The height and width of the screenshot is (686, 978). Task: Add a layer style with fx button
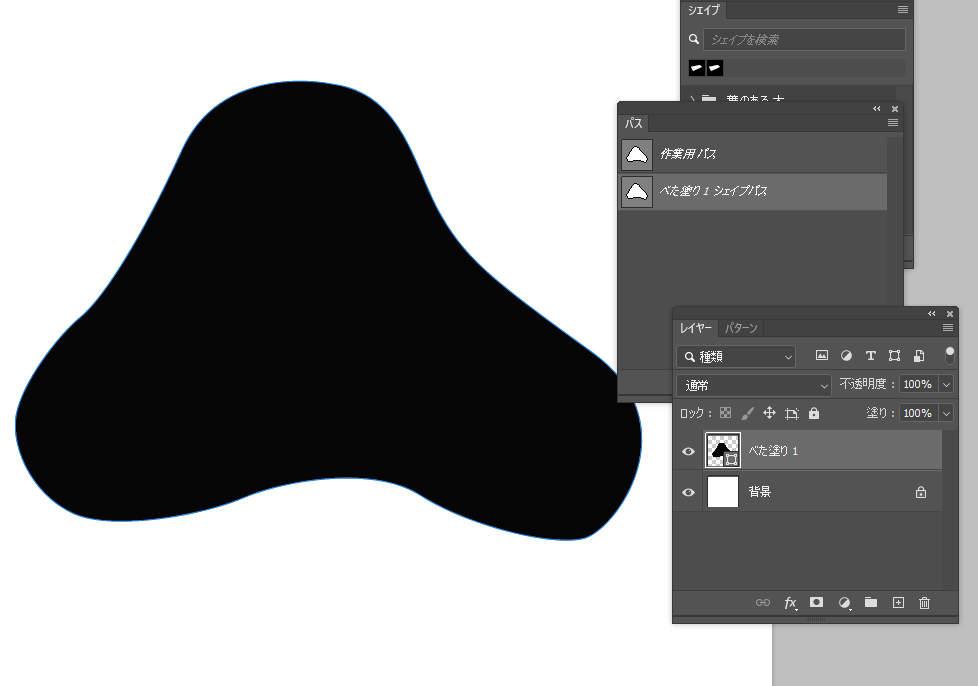(790, 603)
